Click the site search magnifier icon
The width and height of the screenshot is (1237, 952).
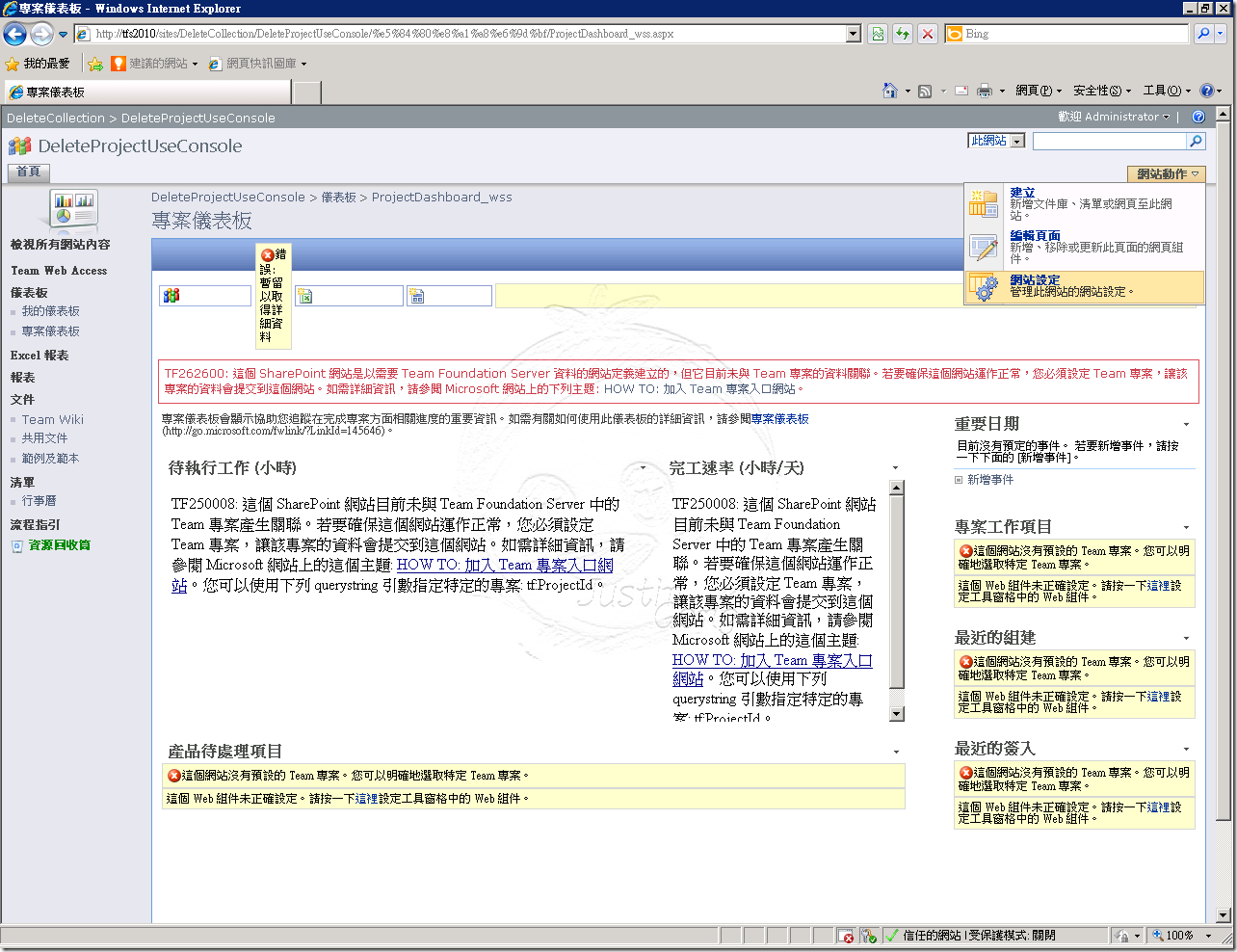point(1196,141)
